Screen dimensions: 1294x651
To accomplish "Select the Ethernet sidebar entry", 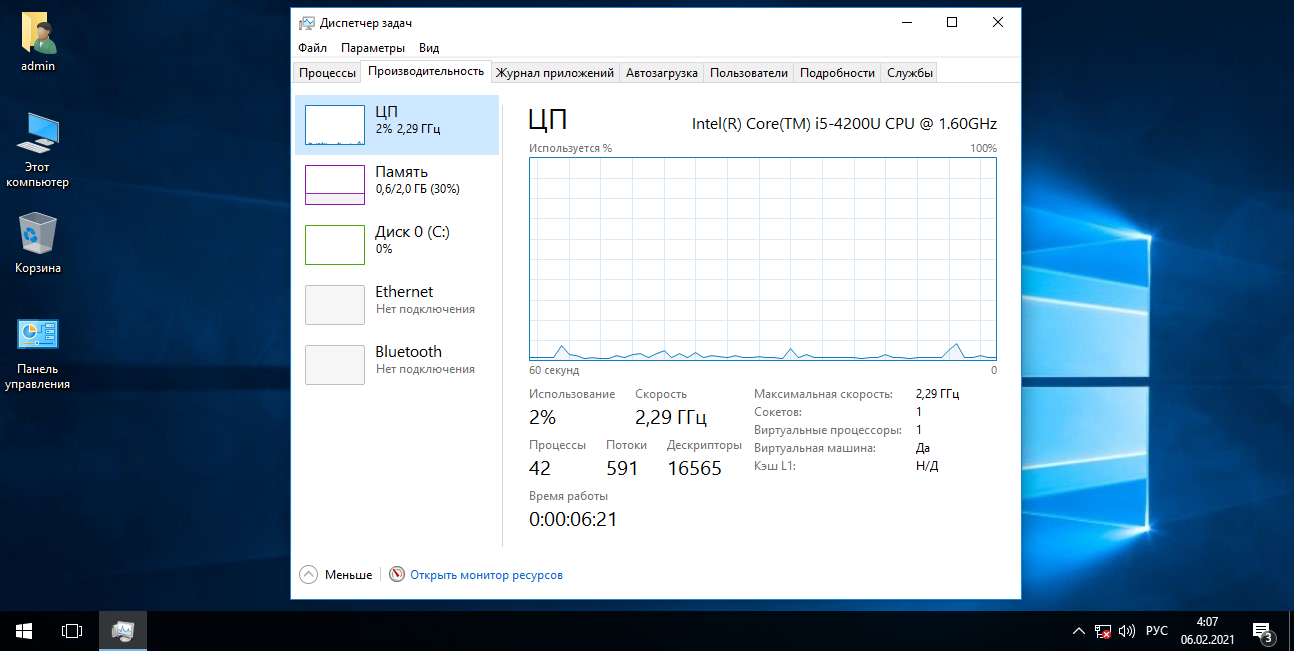I will pos(397,305).
